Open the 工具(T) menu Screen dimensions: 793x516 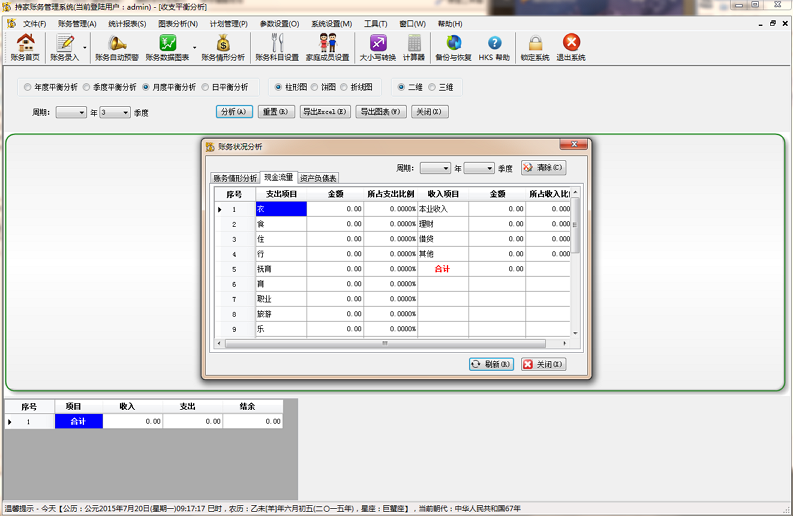(x=375, y=24)
